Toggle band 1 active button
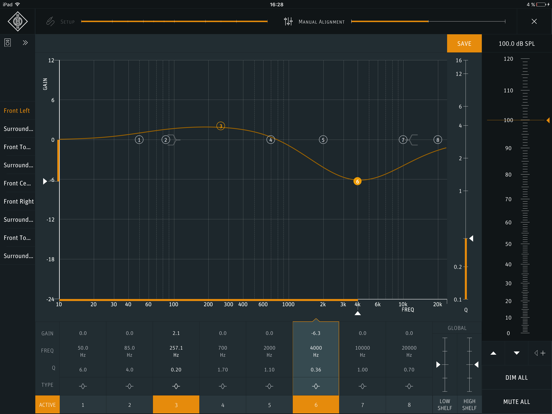The width and height of the screenshot is (552, 414). point(83,404)
